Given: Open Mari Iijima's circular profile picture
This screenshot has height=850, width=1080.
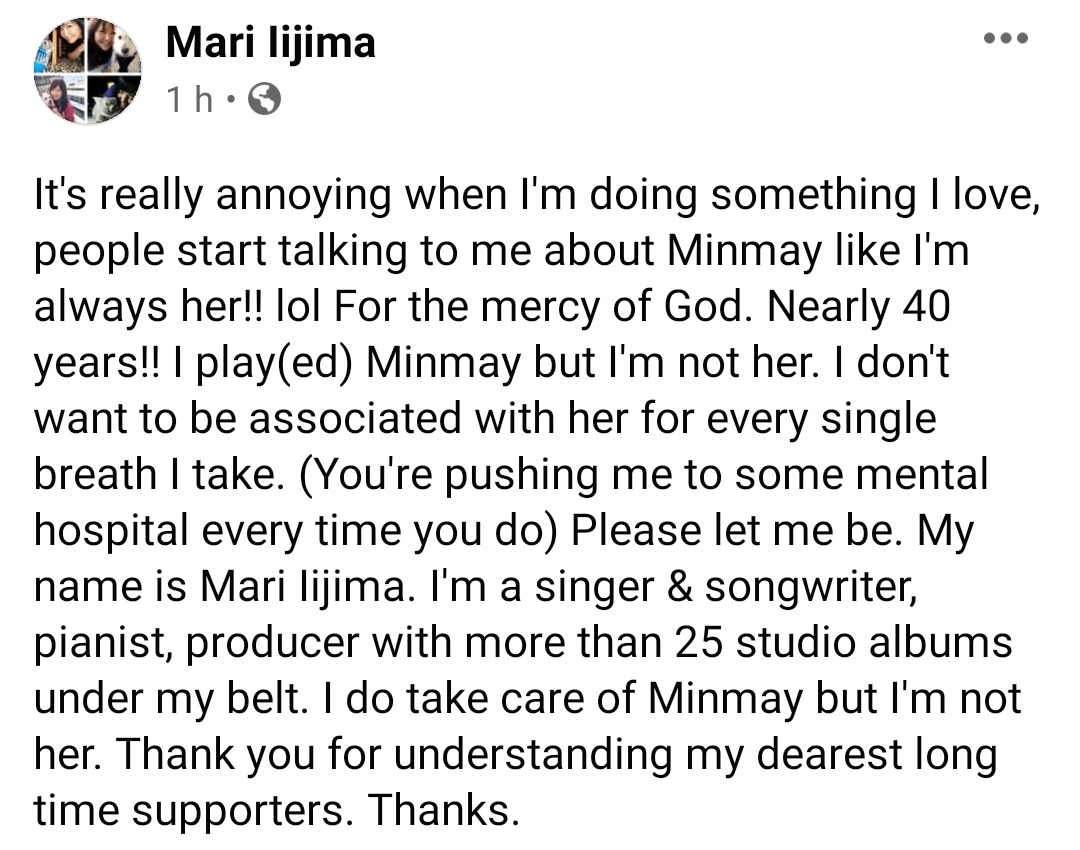Looking at the screenshot, I should pos(87,71).
